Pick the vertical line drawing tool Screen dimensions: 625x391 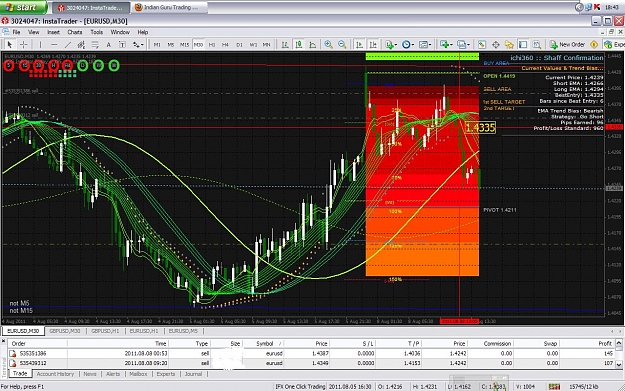coord(40,45)
